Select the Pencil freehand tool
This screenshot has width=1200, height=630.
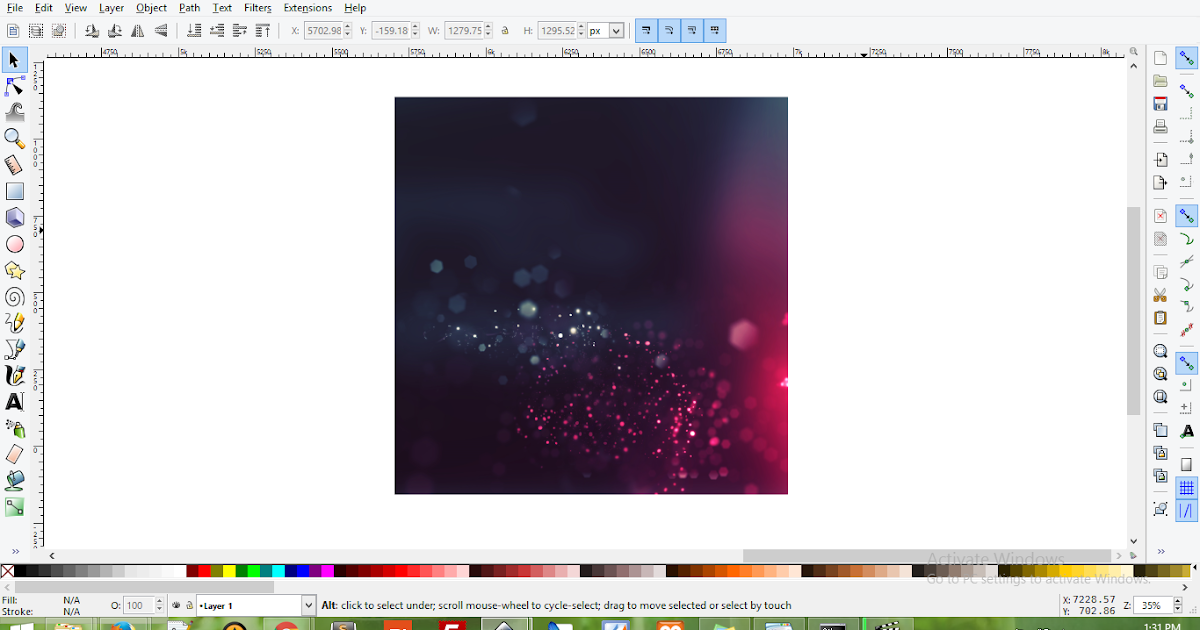(15, 323)
